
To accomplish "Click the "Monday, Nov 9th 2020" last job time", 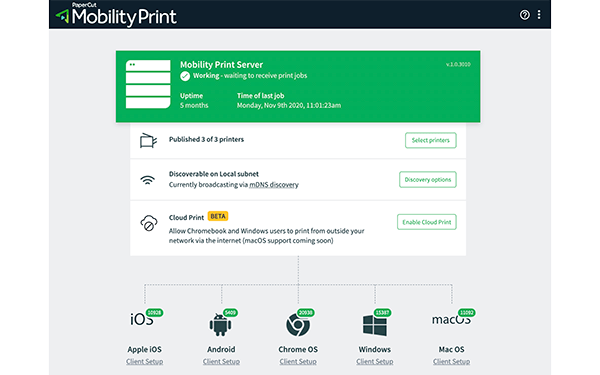I will 289,105.
